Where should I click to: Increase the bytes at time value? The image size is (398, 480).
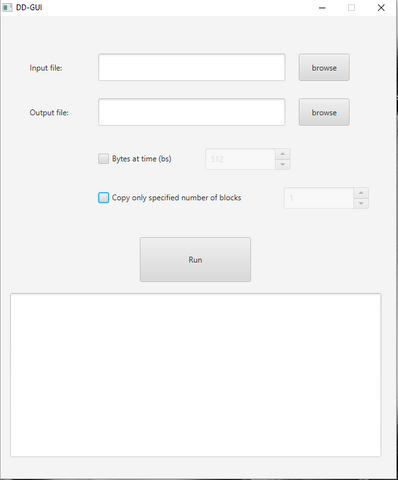tap(283, 154)
